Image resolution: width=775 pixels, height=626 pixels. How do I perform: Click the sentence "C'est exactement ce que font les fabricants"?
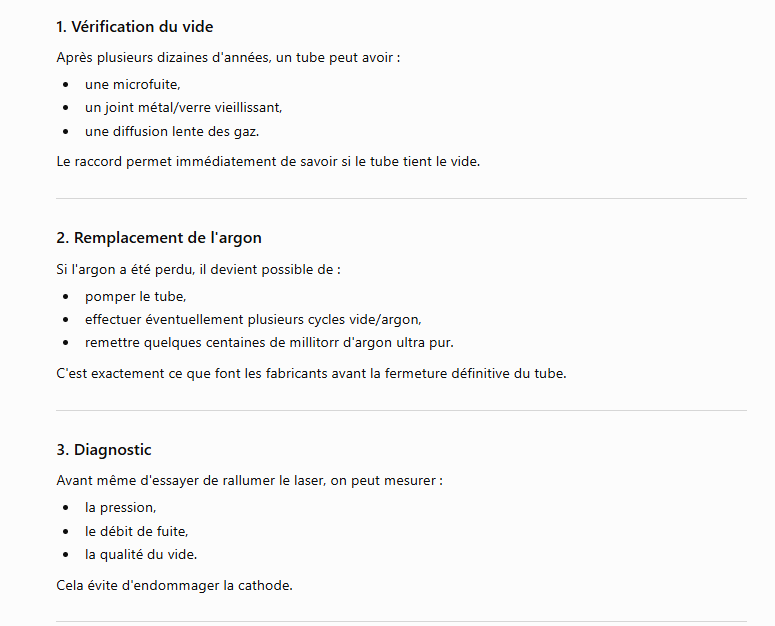click(x=311, y=374)
